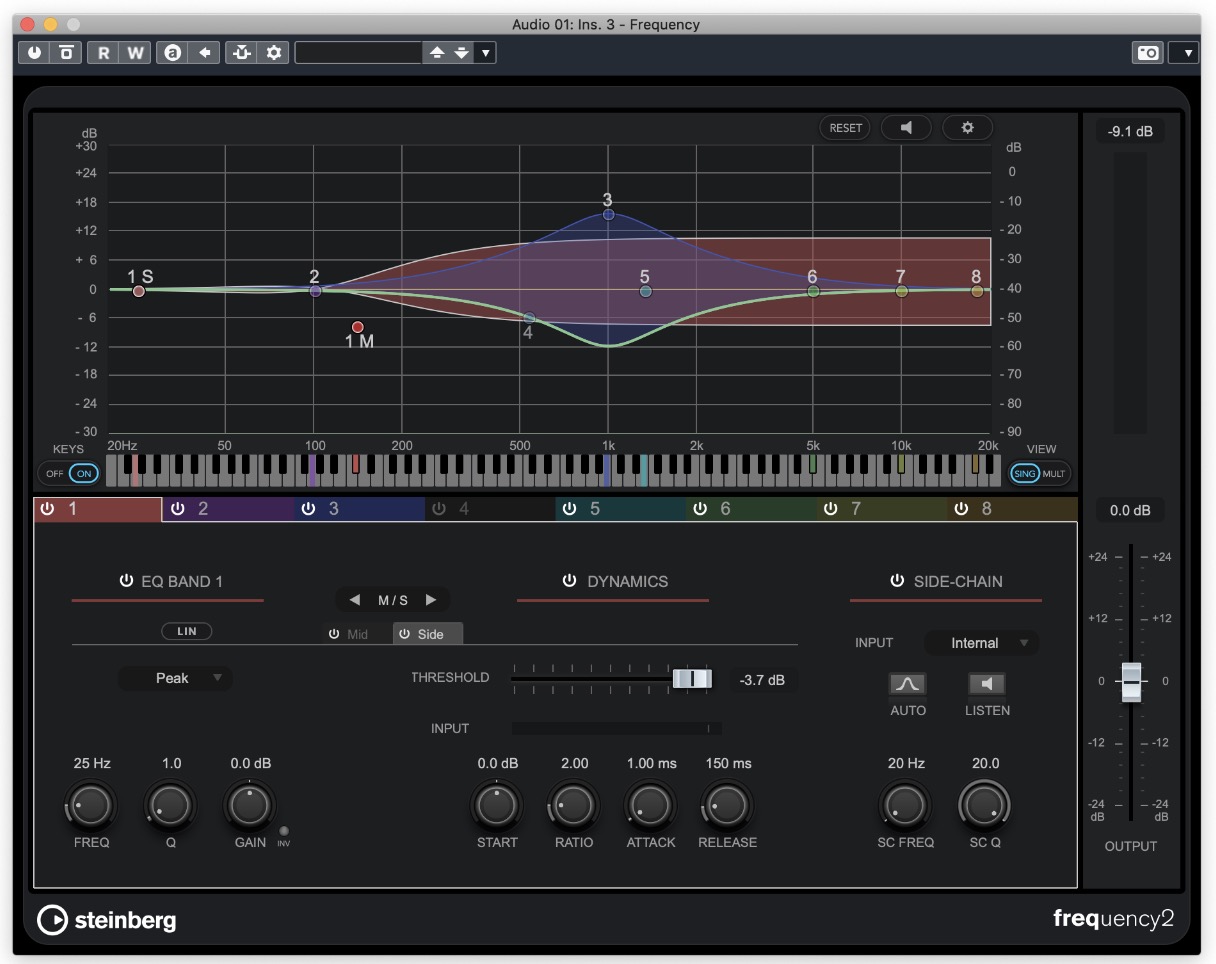Open the Peak filter type dropdown

pos(176,678)
